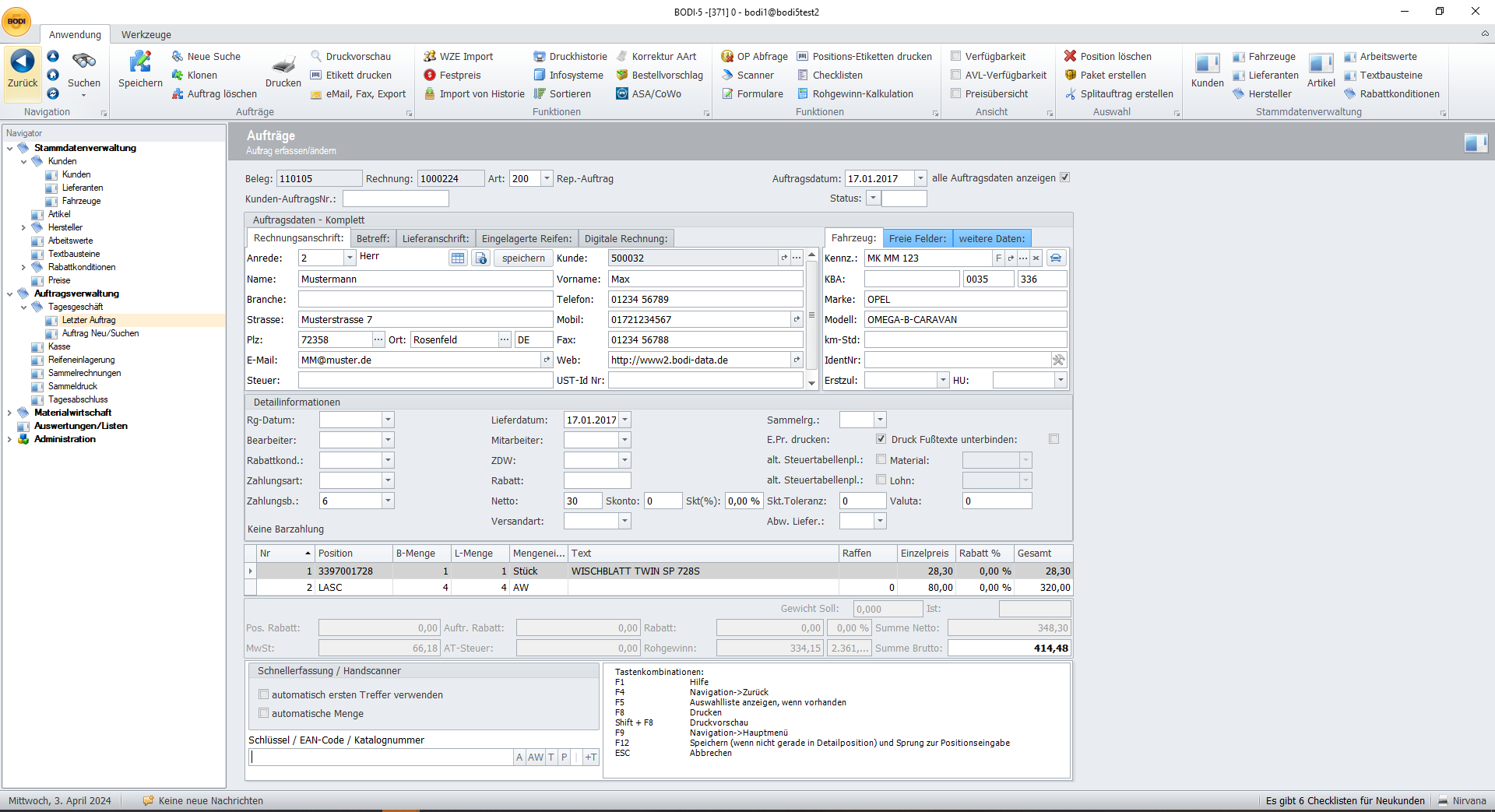Toggle alle Auftragsdaten anzeigen checkbox

click(1064, 178)
